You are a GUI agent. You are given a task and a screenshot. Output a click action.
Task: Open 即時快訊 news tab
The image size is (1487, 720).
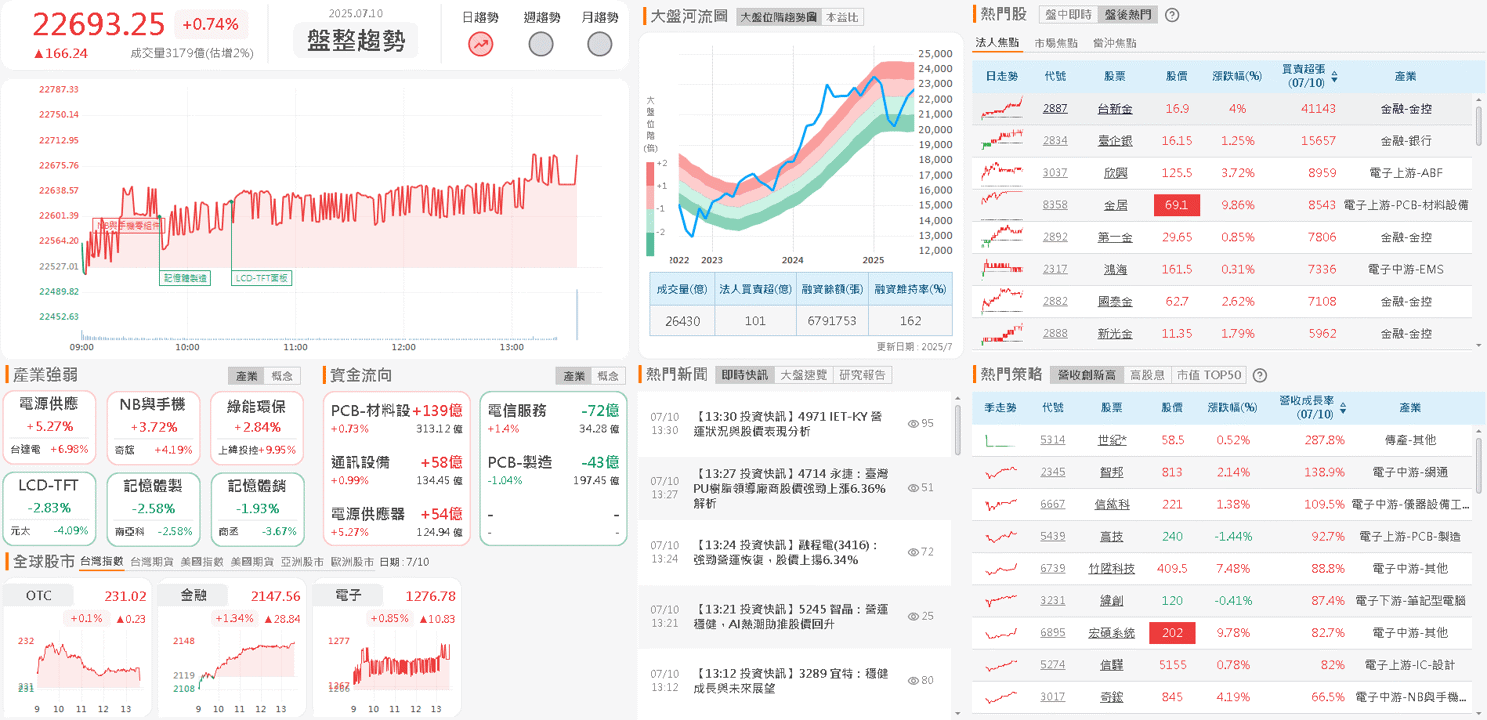click(x=745, y=374)
